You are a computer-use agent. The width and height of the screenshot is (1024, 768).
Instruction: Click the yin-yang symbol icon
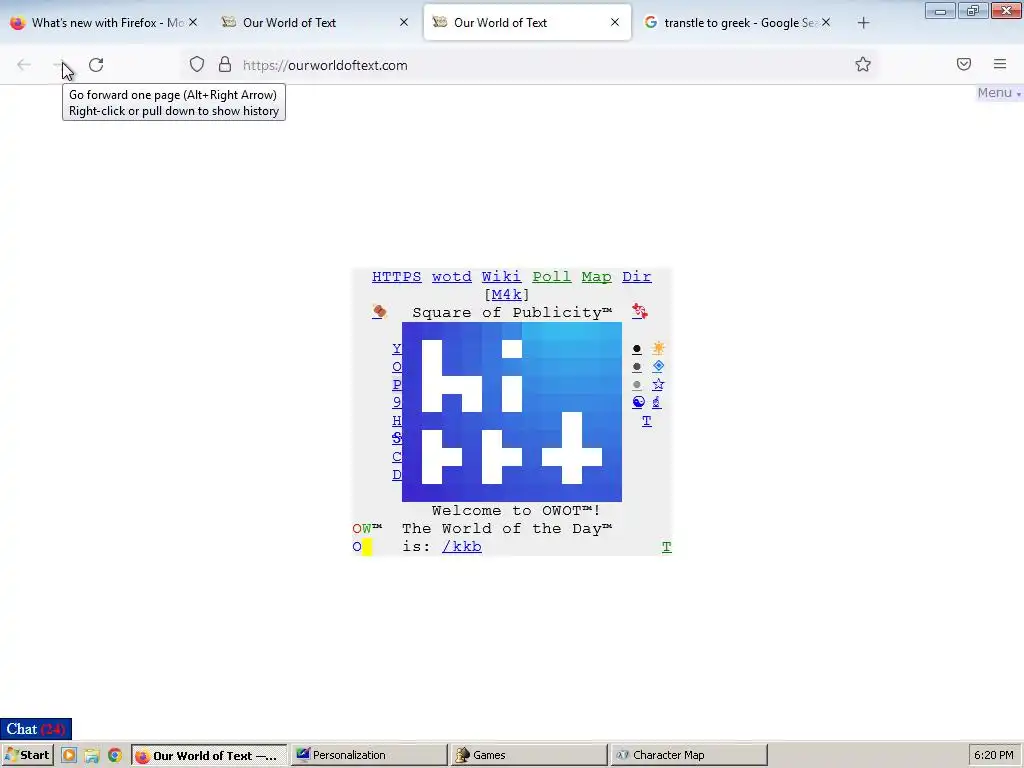[639, 402]
